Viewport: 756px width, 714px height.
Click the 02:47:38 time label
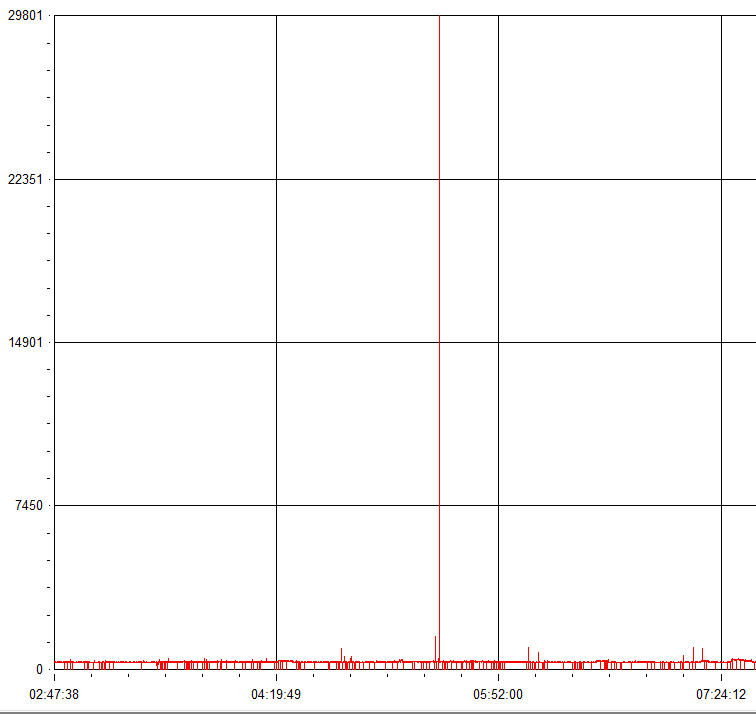(54, 694)
